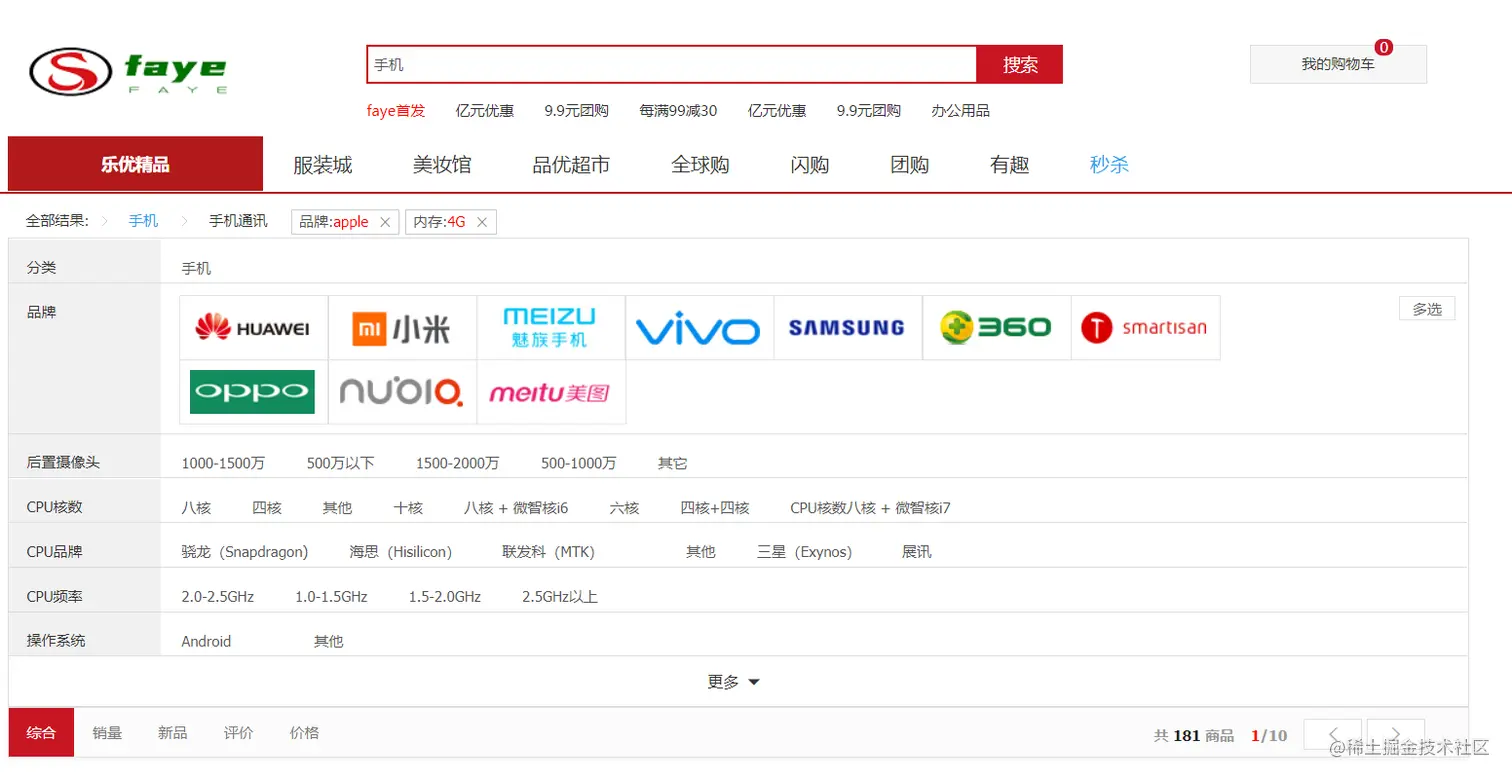Viewport: 1512px width, 780px height.
Task: Select 手机 in the 分类 row
Action: click(x=196, y=269)
